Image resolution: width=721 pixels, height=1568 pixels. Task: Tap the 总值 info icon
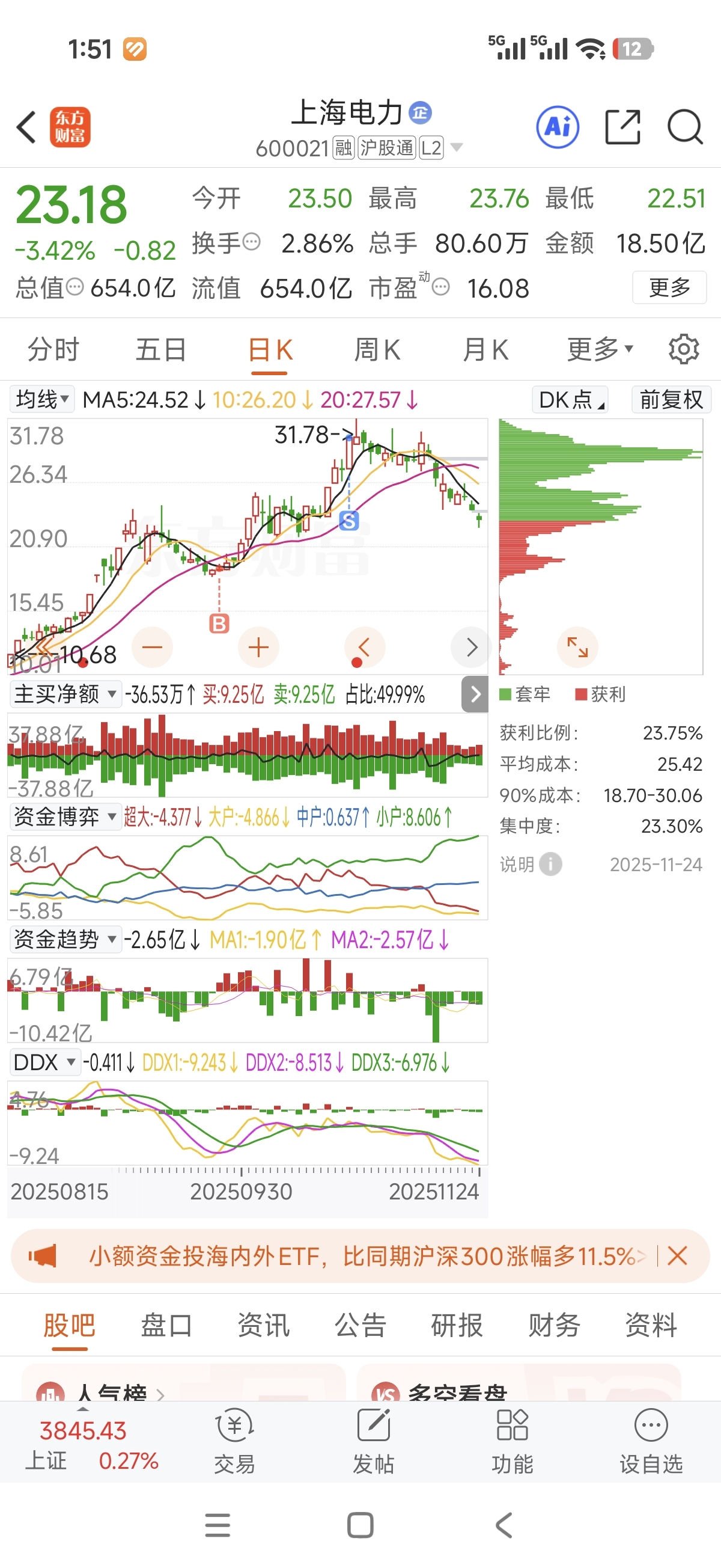tap(75, 287)
